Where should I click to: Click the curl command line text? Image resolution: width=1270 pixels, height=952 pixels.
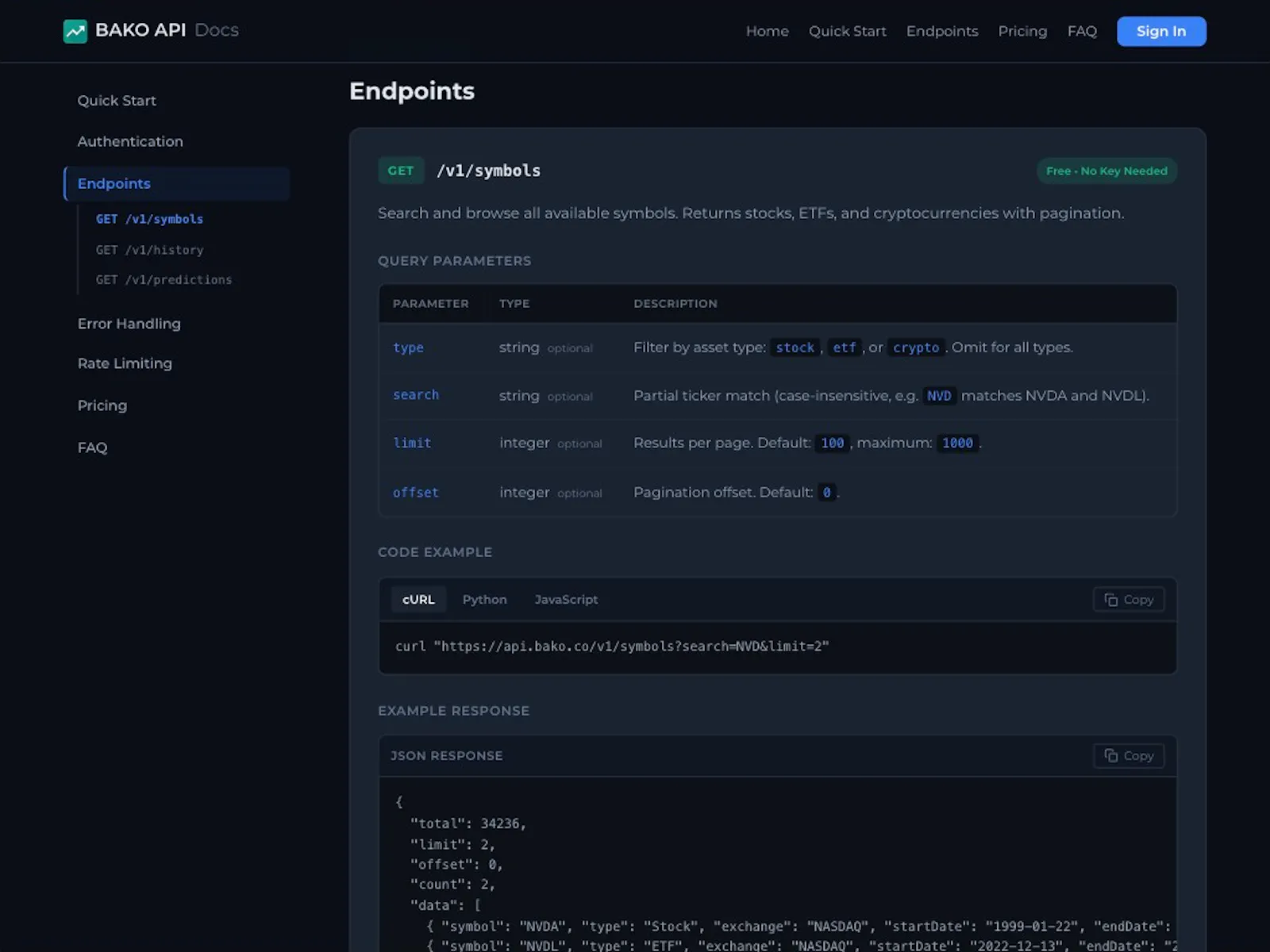(x=612, y=647)
